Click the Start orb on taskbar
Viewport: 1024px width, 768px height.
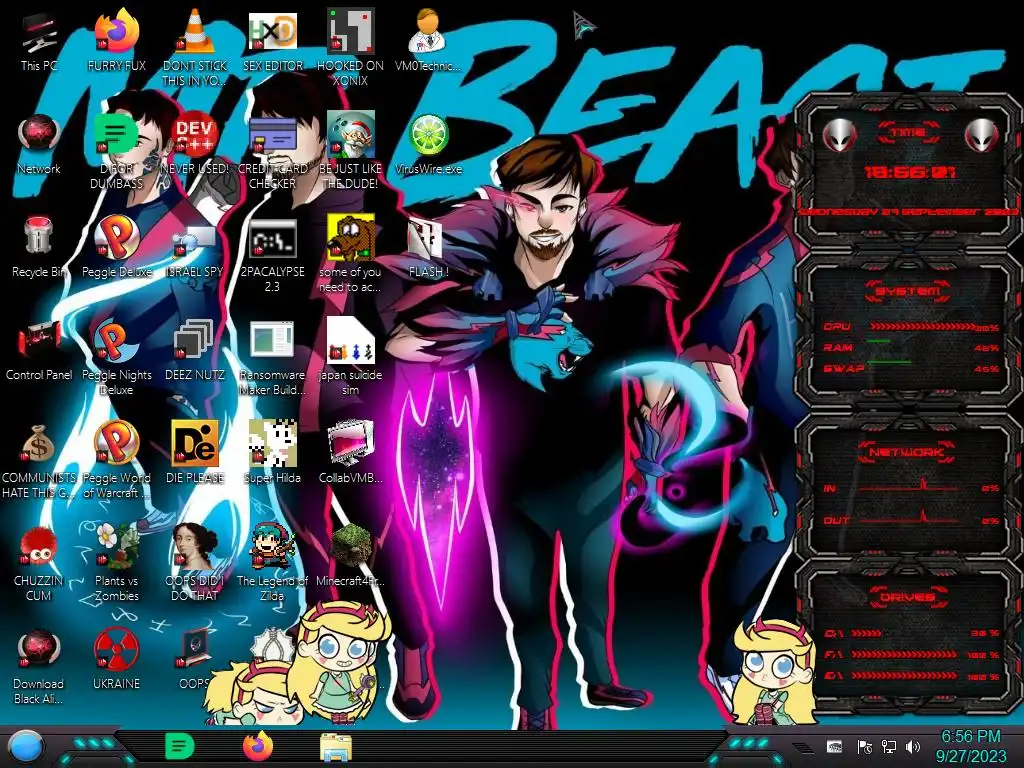[x=26, y=747]
